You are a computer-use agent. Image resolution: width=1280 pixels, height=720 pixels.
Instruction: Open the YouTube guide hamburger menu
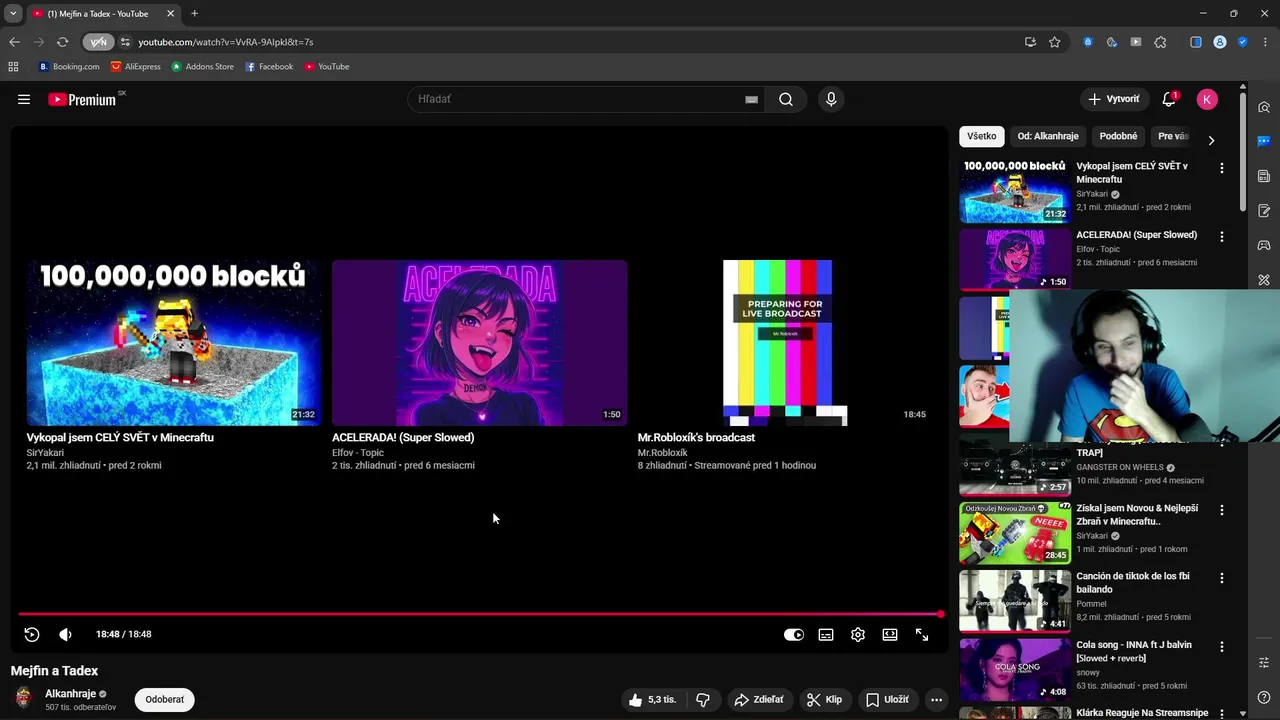click(24, 99)
